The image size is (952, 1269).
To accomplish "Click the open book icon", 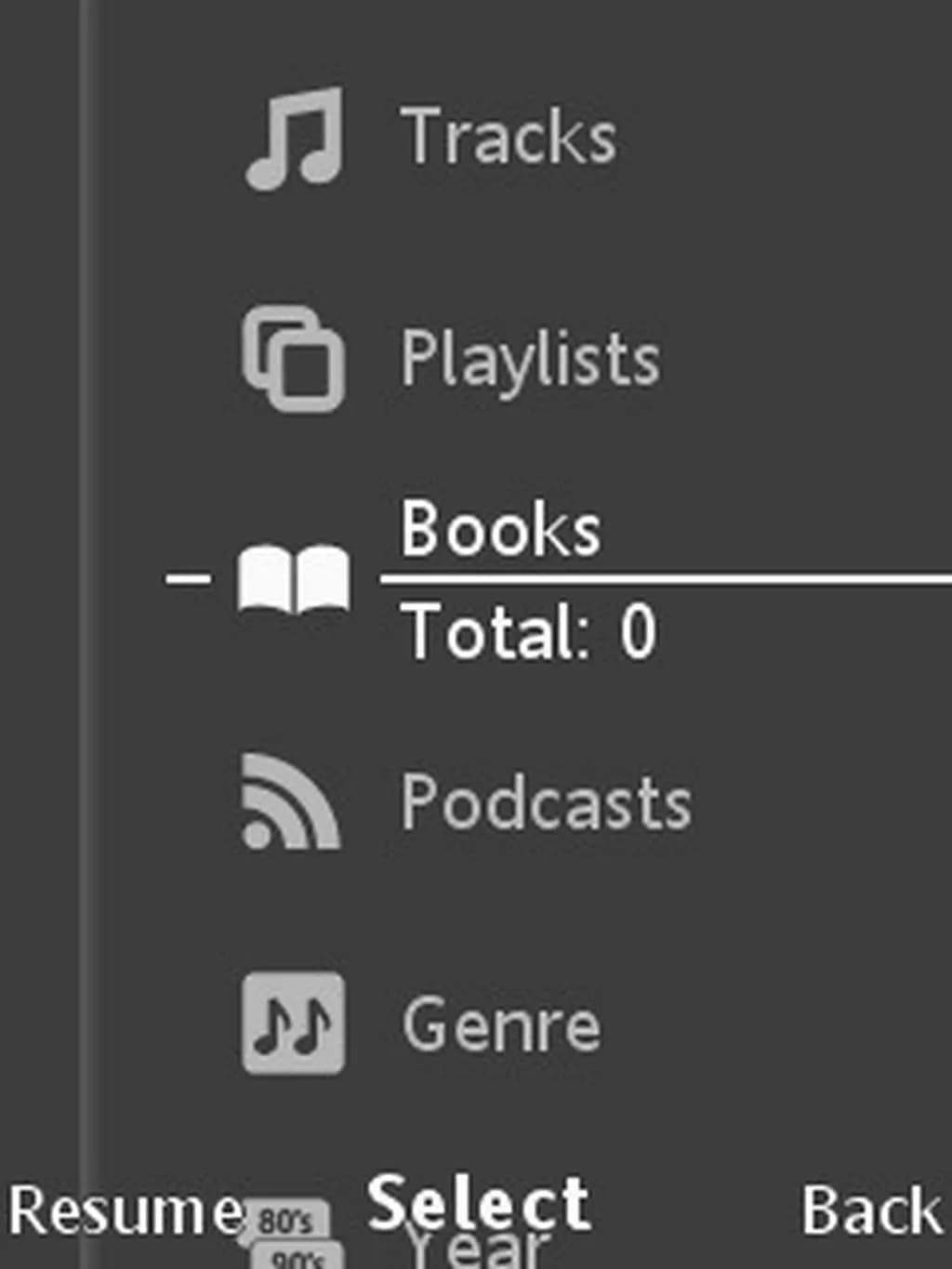I will pos(294,578).
